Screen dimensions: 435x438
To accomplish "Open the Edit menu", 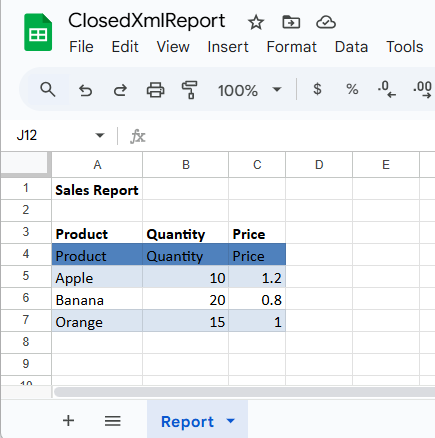I will click(x=125, y=47).
